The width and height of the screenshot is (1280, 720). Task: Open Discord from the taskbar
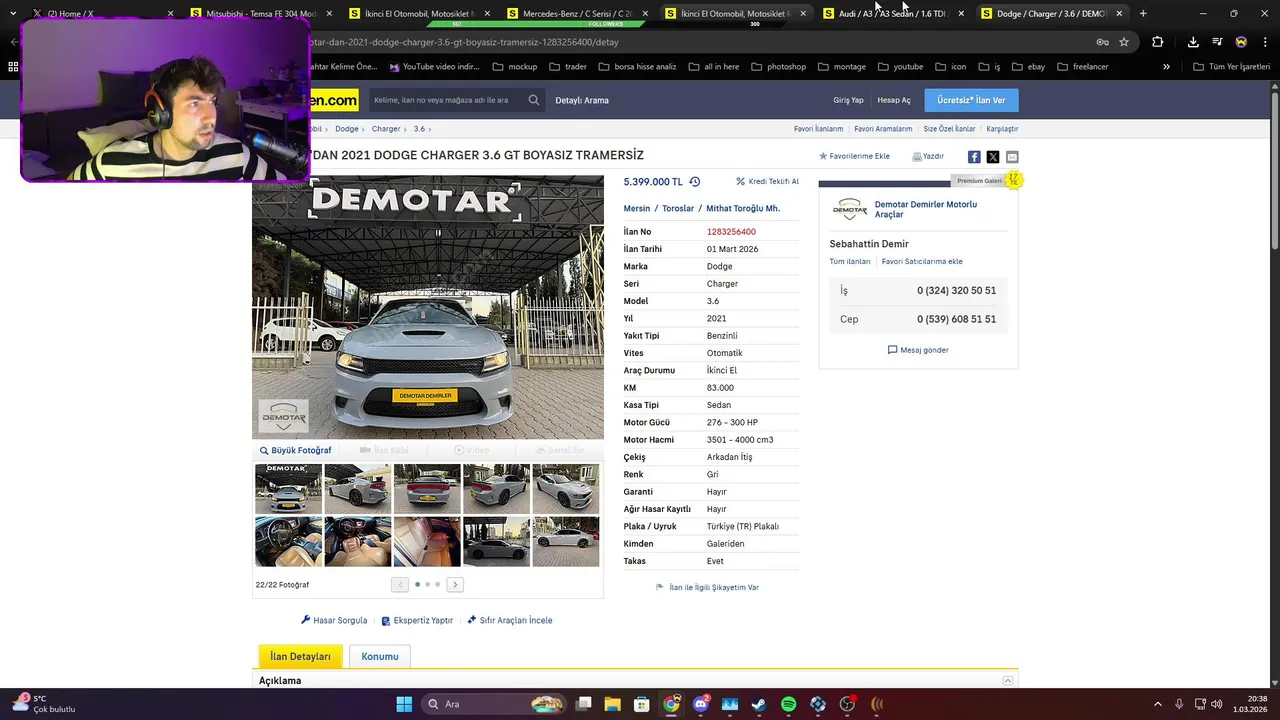pyautogui.click(x=701, y=704)
